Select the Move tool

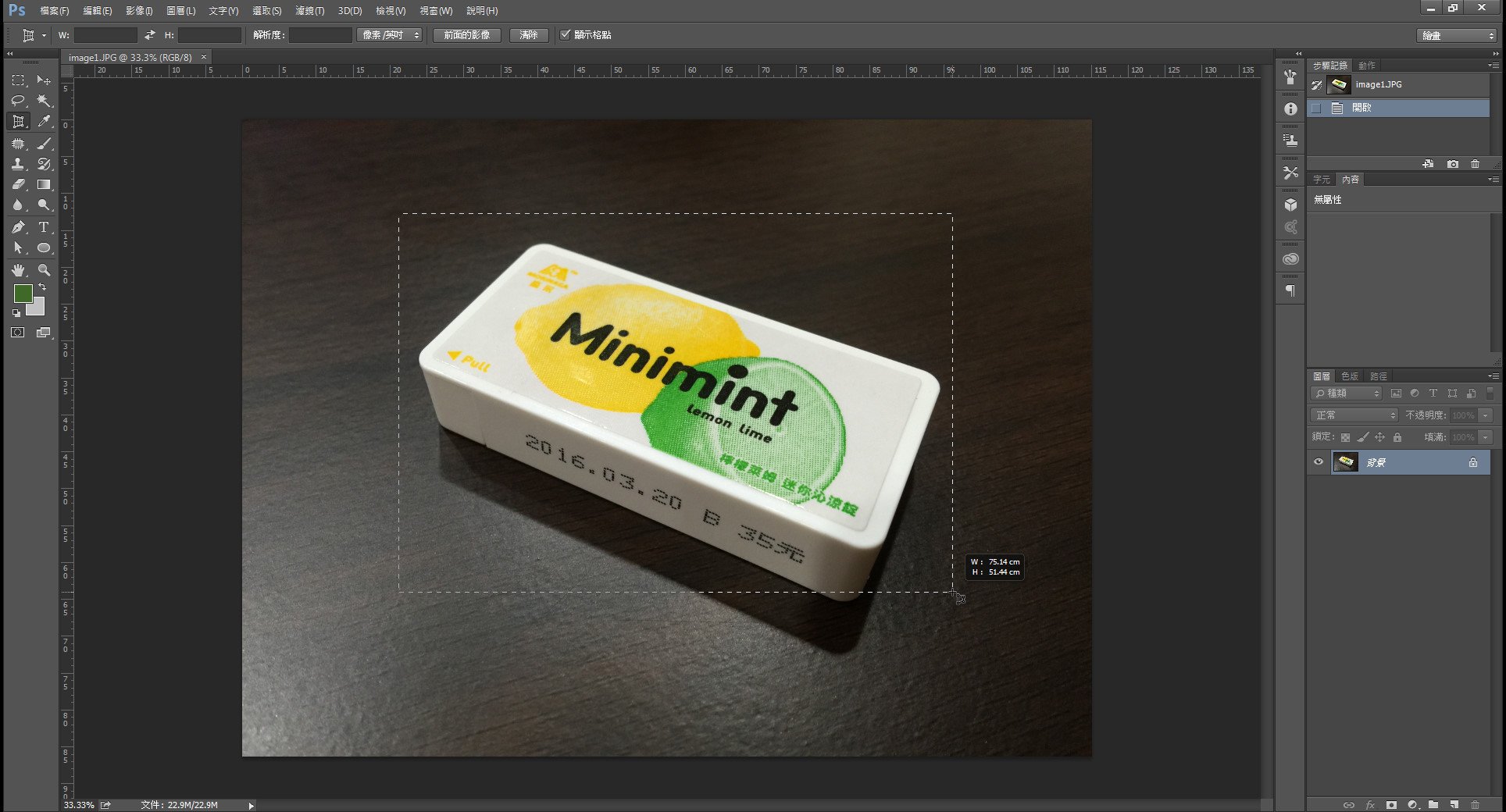pyautogui.click(x=44, y=80)
